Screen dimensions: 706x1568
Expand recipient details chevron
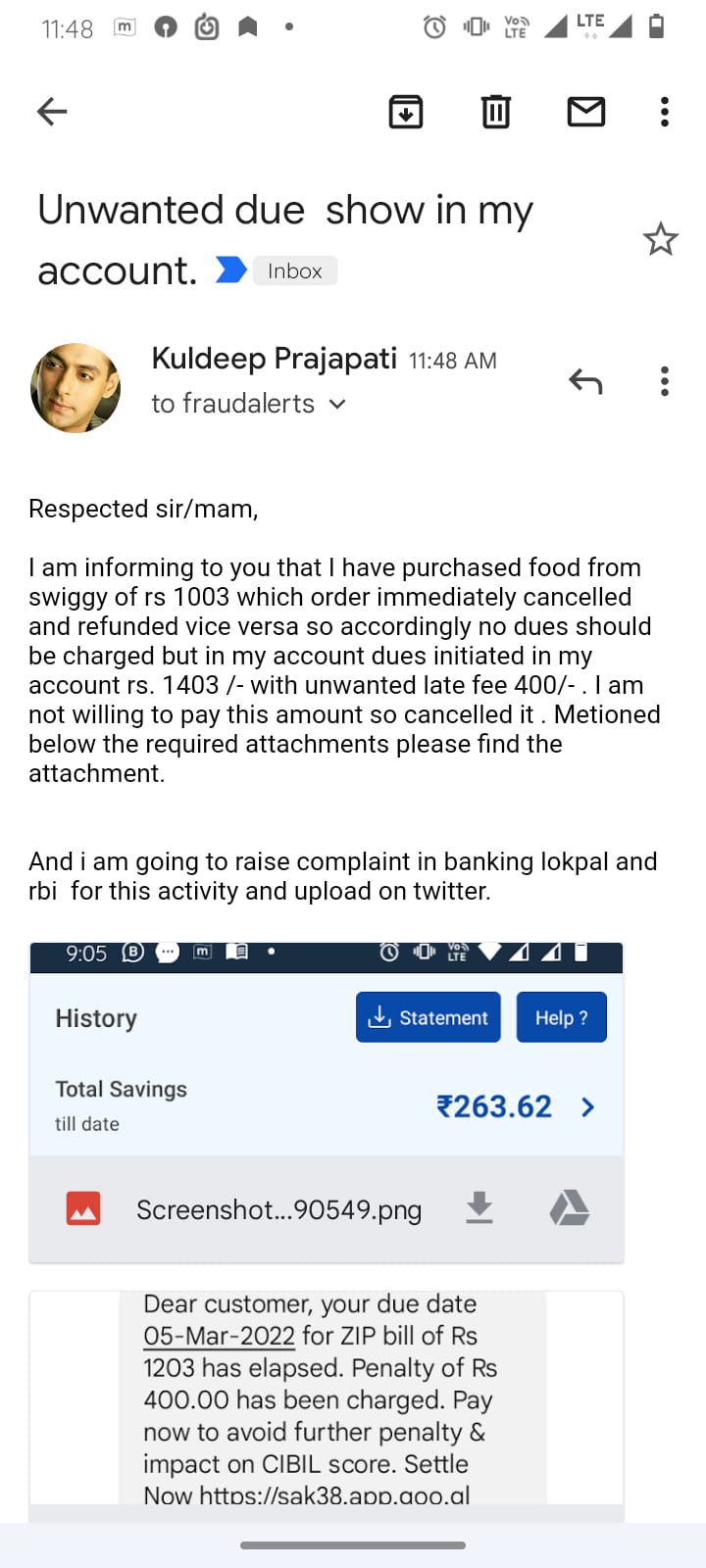click(x=337, y=404)
